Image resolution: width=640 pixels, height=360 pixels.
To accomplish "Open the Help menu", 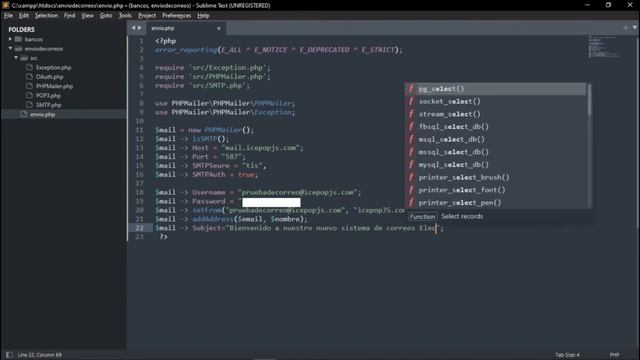I will click(203, 16).
